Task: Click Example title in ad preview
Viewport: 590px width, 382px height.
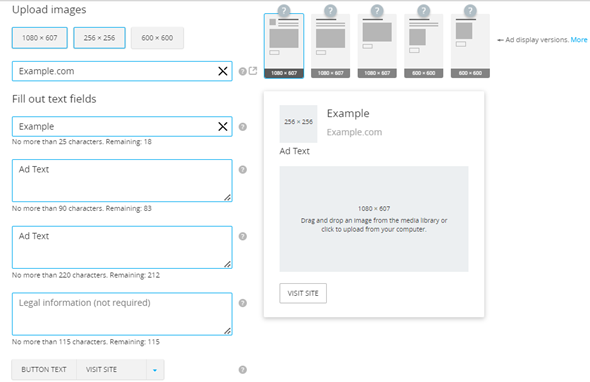Action: (348, 113)
